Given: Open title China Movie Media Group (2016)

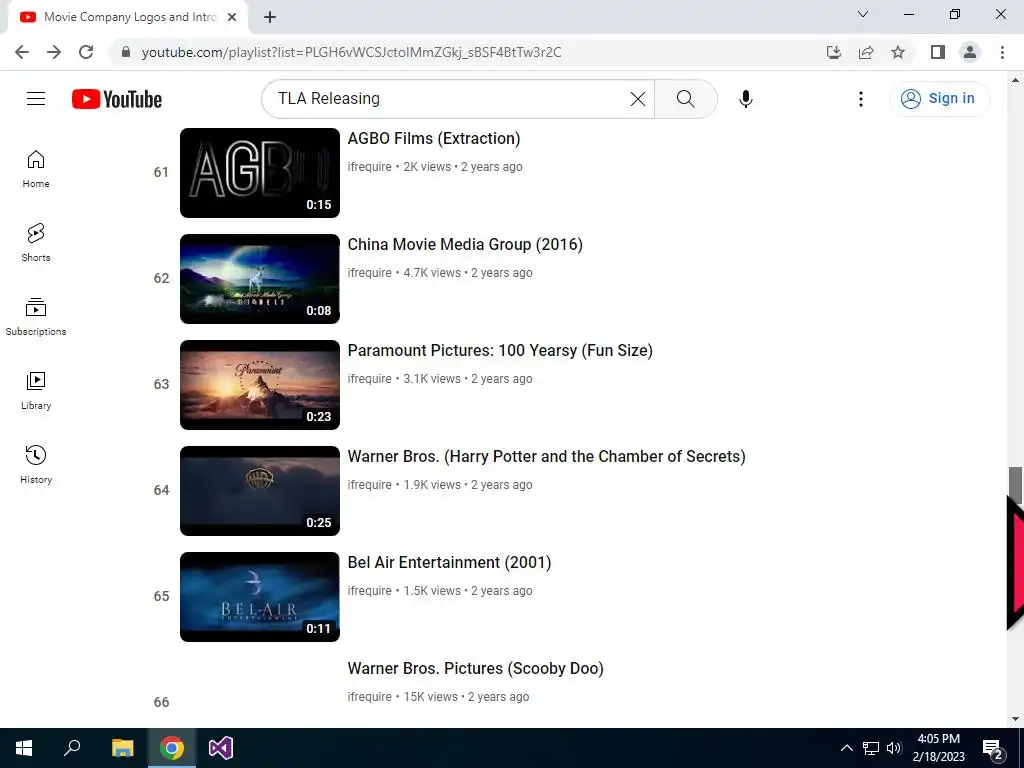Looking at the screenshot, I should (465, 244).
